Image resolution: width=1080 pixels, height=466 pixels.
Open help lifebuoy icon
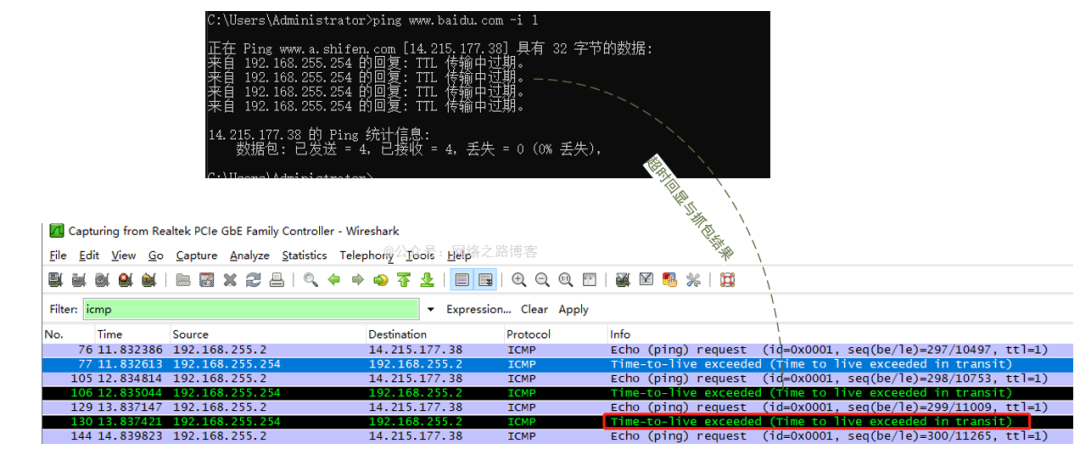[x=727, y=279]
